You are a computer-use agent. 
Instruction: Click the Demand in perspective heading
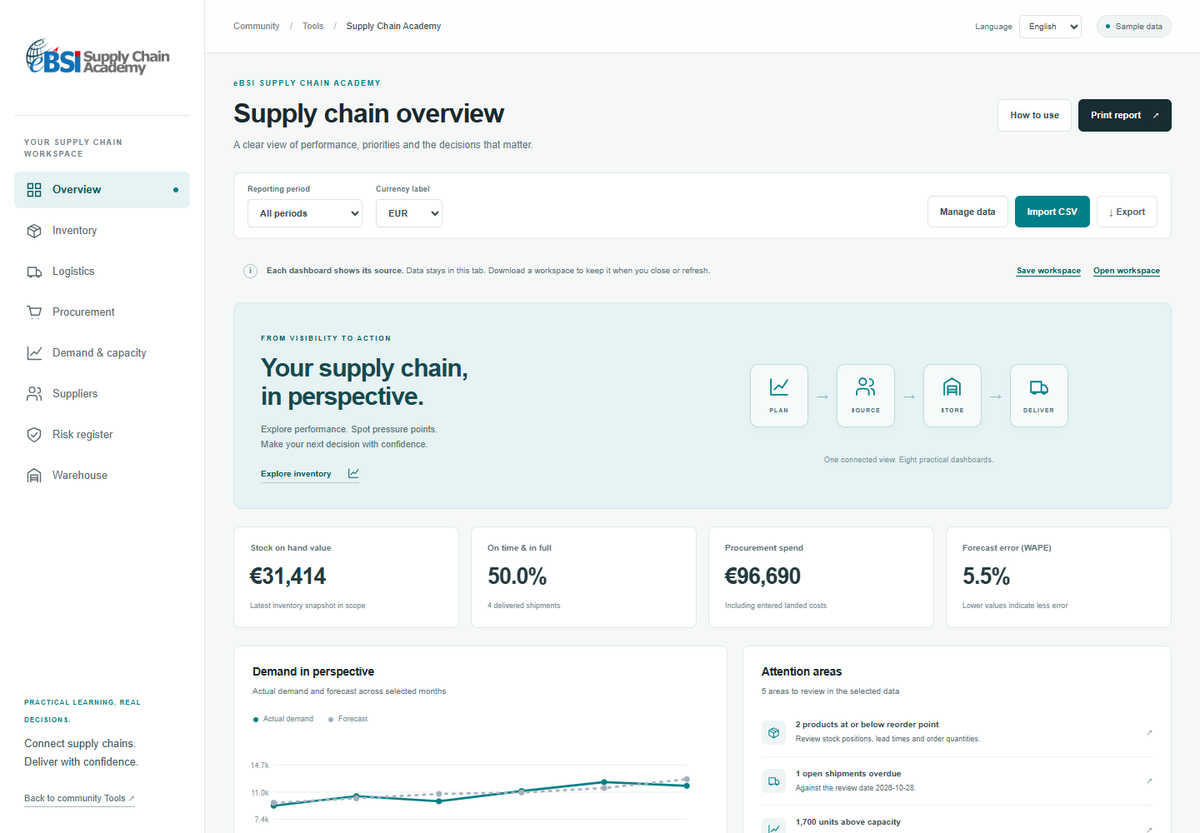[x=313, y=672]
